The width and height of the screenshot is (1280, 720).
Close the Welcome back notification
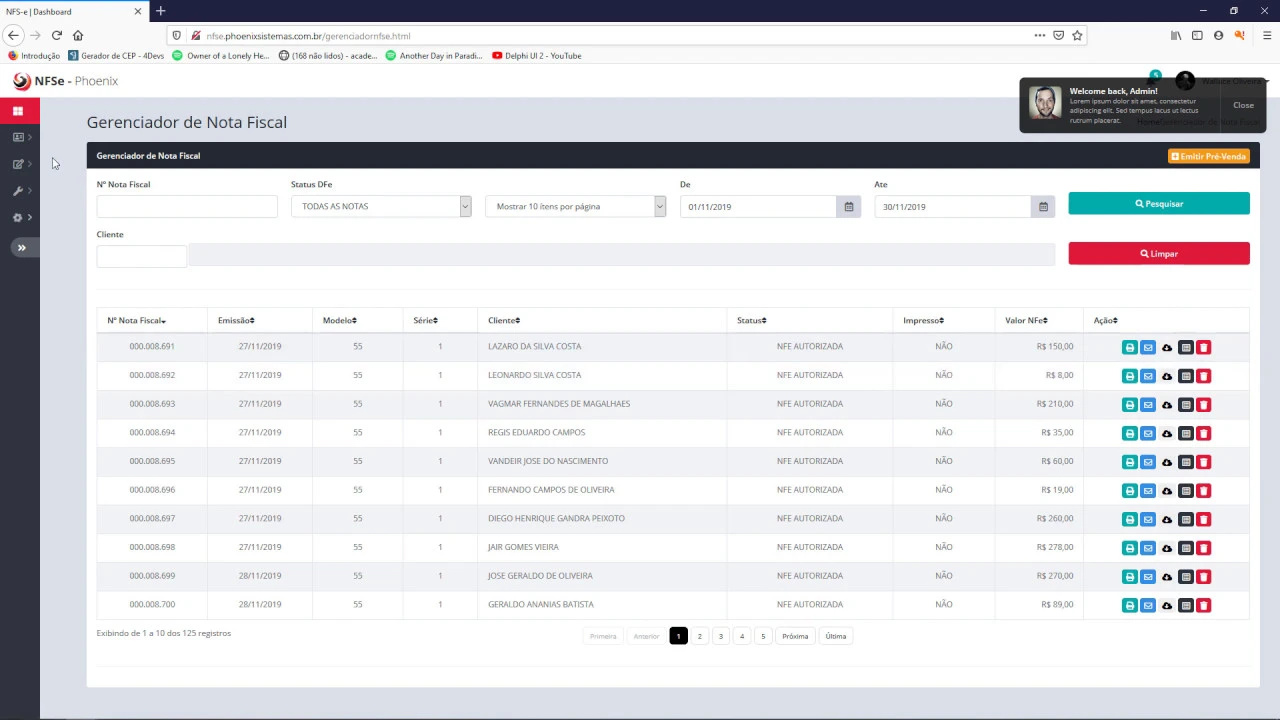coord(1243,105)
